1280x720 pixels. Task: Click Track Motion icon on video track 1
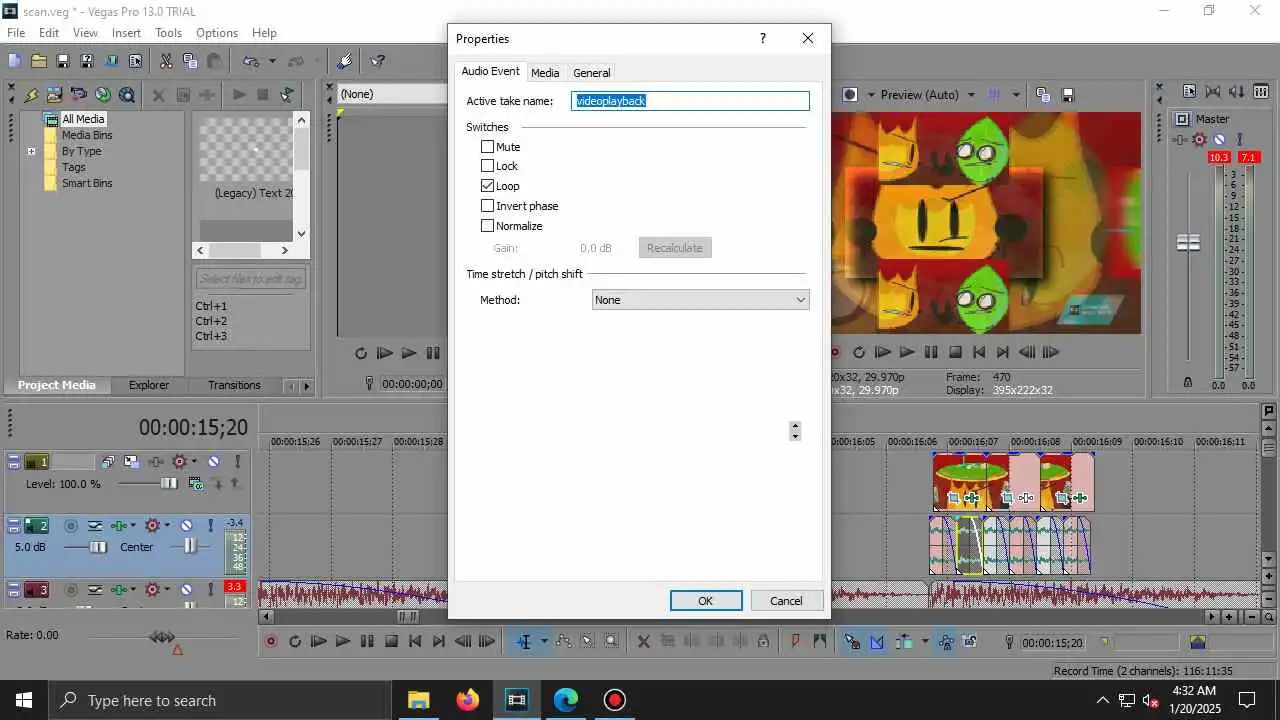(131, 462)
